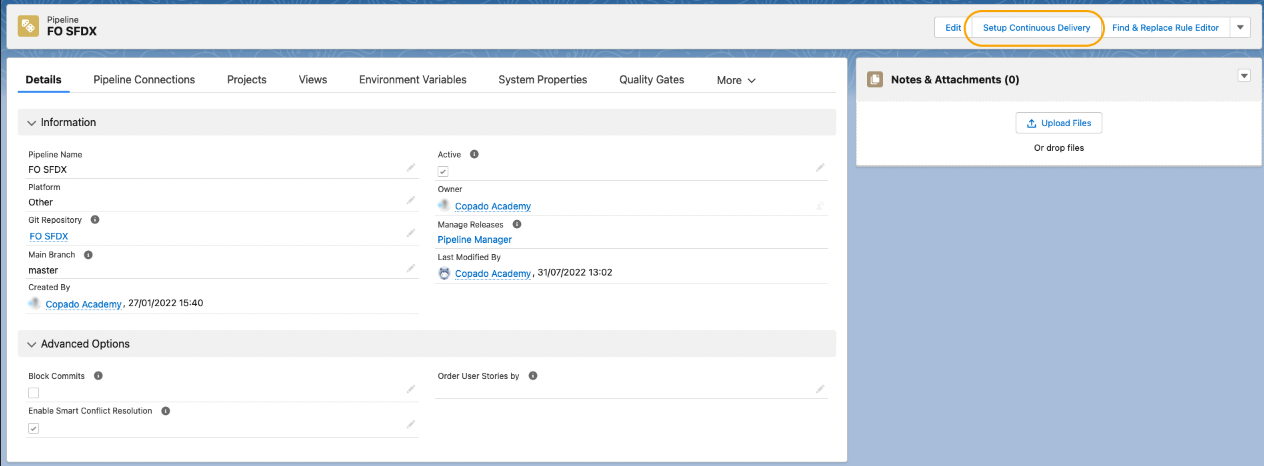Image resolution: width=1264 pixels, height=466 pixels.
Task: Collapse the Advanced Options section
Action: (32, 344)
